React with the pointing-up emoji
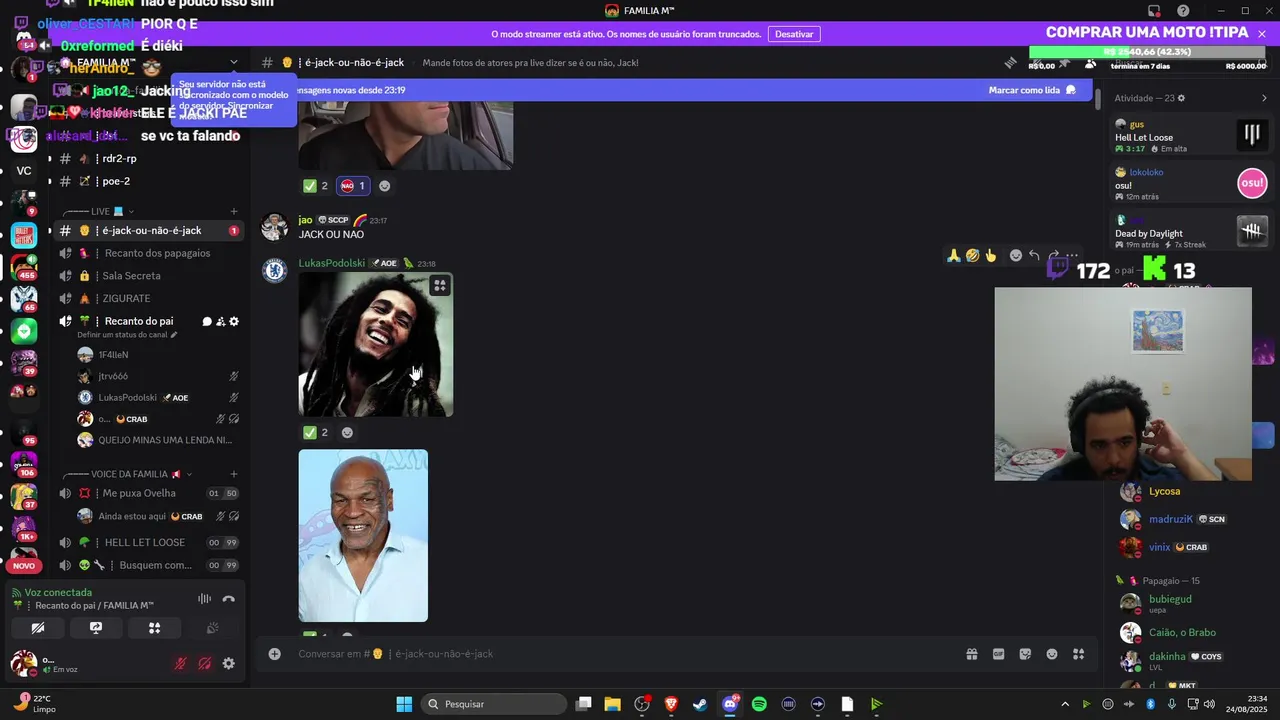Image resolution: width=1280 pixels, height=720 pixels. [991, 256]
